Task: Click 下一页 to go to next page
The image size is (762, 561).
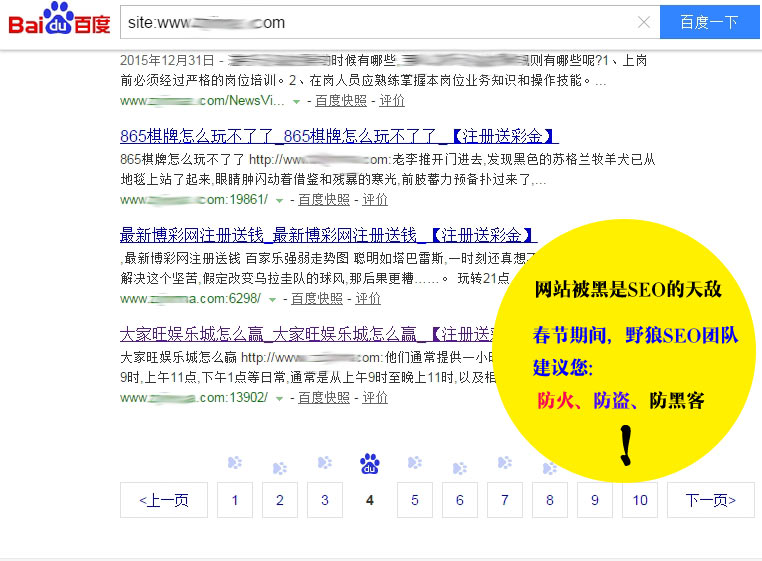Action: (711, 500)
